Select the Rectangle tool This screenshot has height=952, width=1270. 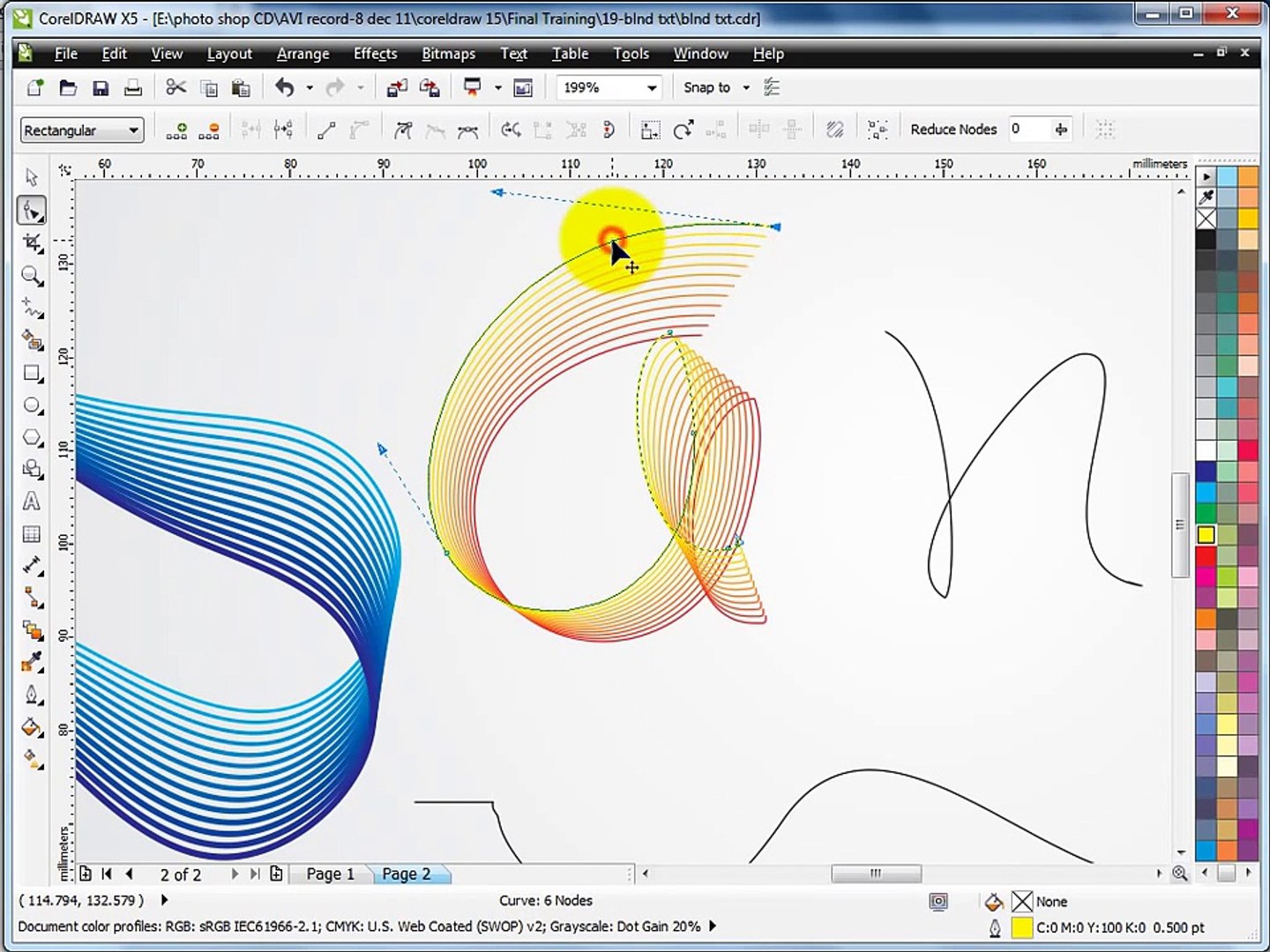[x=33, y=374]
